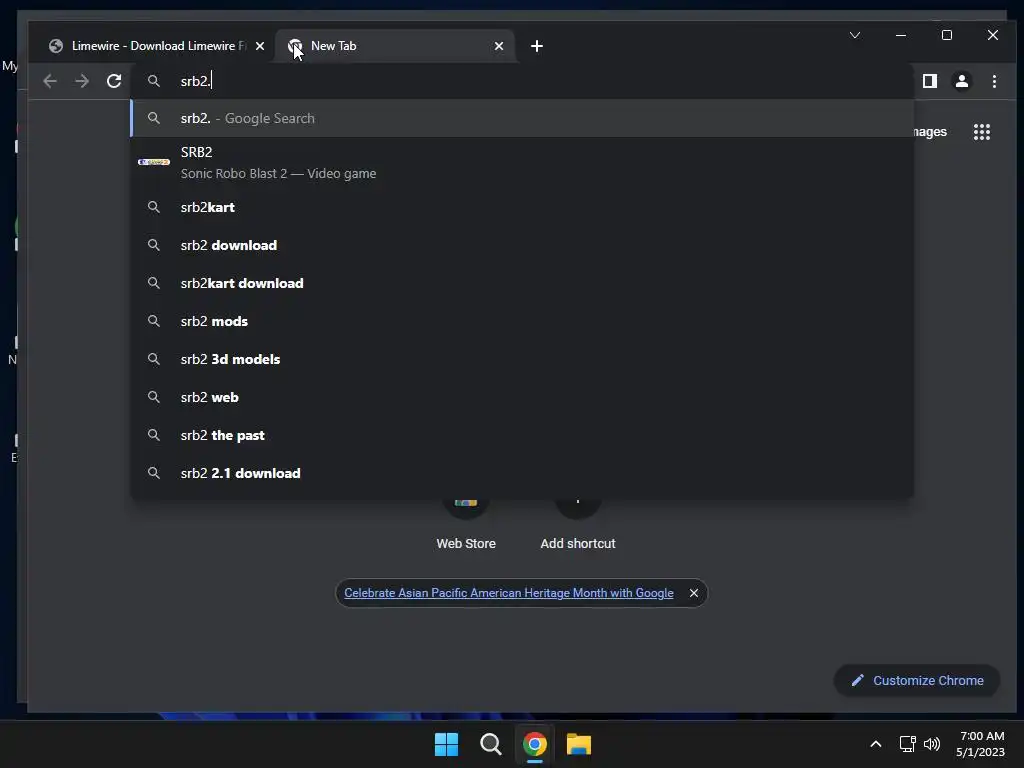1024x768 pixels.
Task: Reload the page with the refresh icon
Action: pos(114,81)
